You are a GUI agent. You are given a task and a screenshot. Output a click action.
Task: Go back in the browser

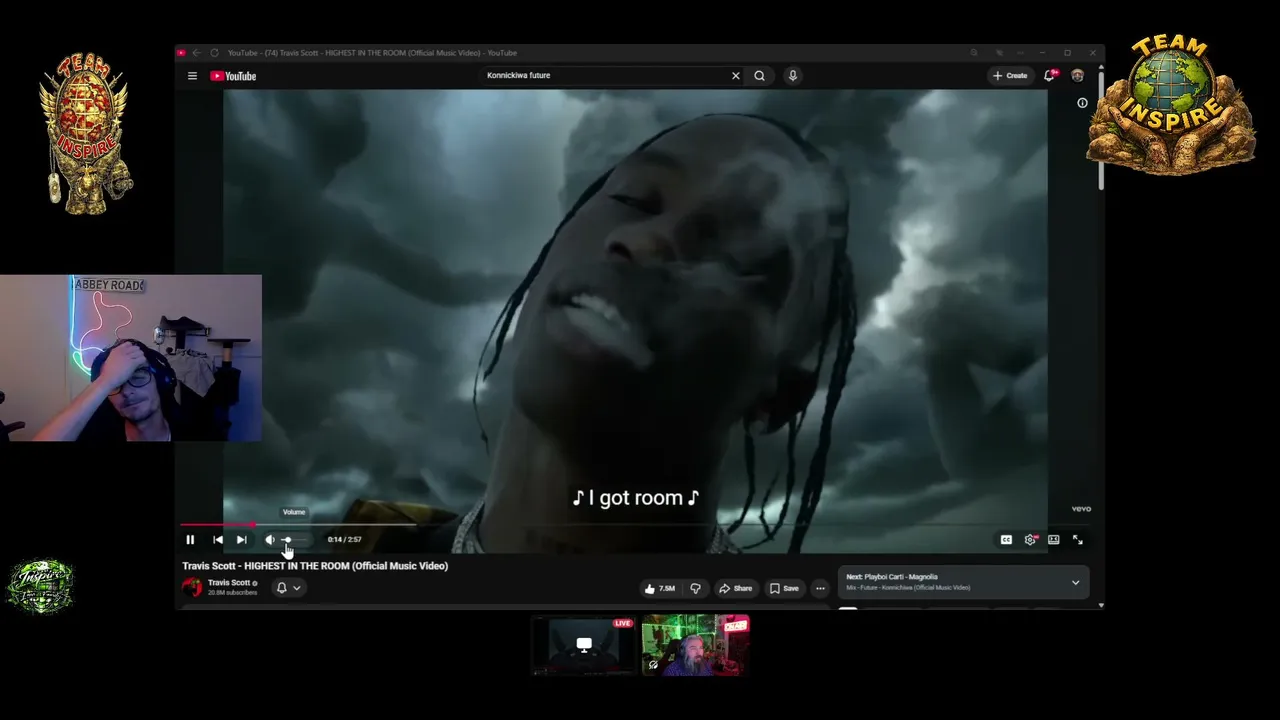point(196,53)
